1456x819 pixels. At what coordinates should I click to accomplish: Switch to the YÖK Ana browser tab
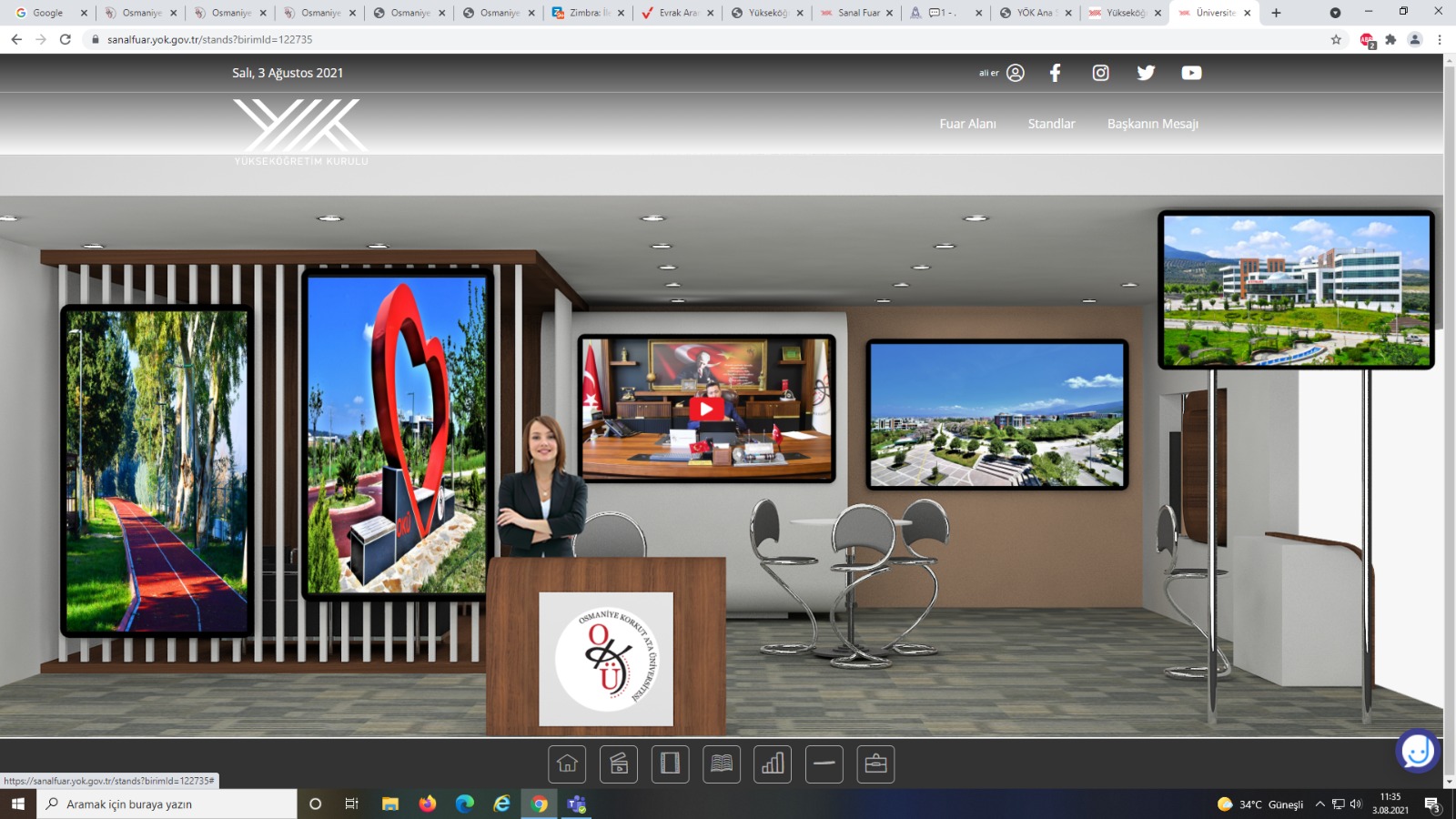[1035, 13]
